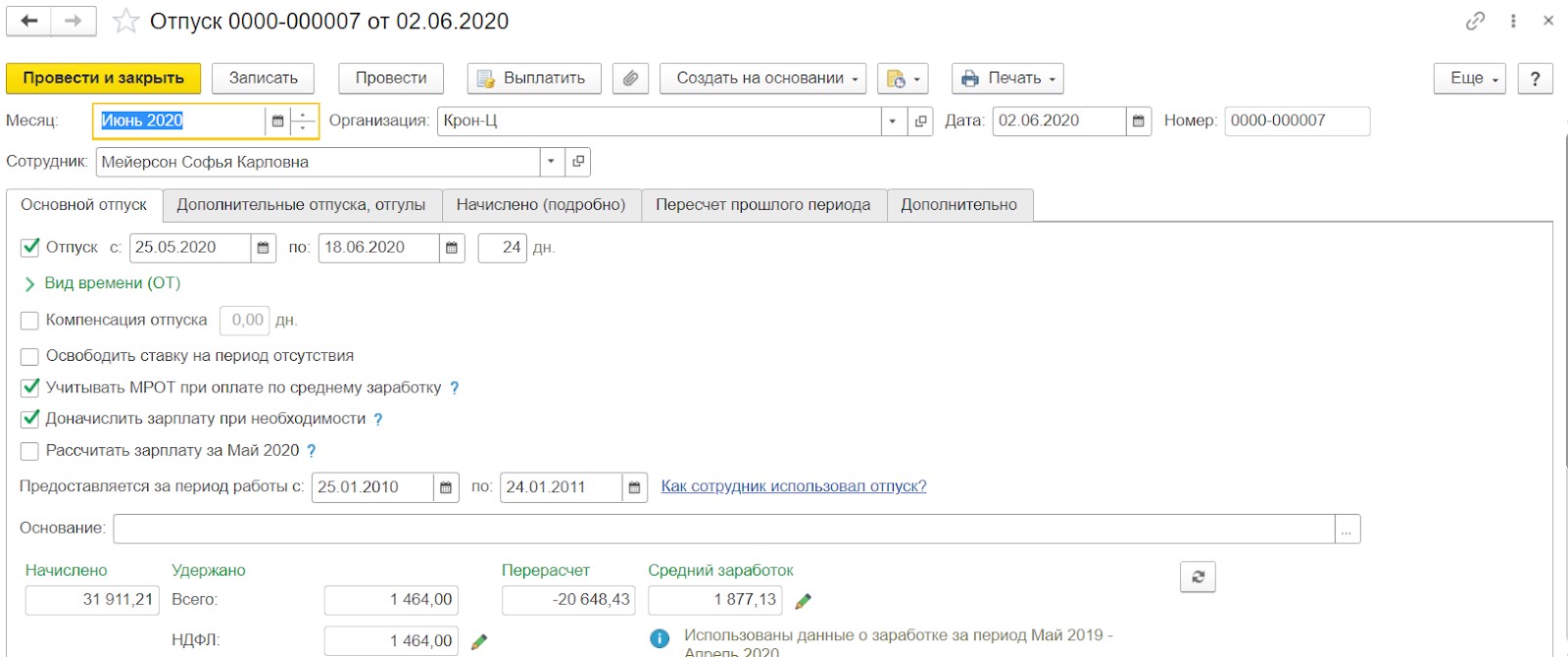Adjust month with Месяц stepper arrows
The height and width of the screenshot is (657, 1568).
click(304, 121)
